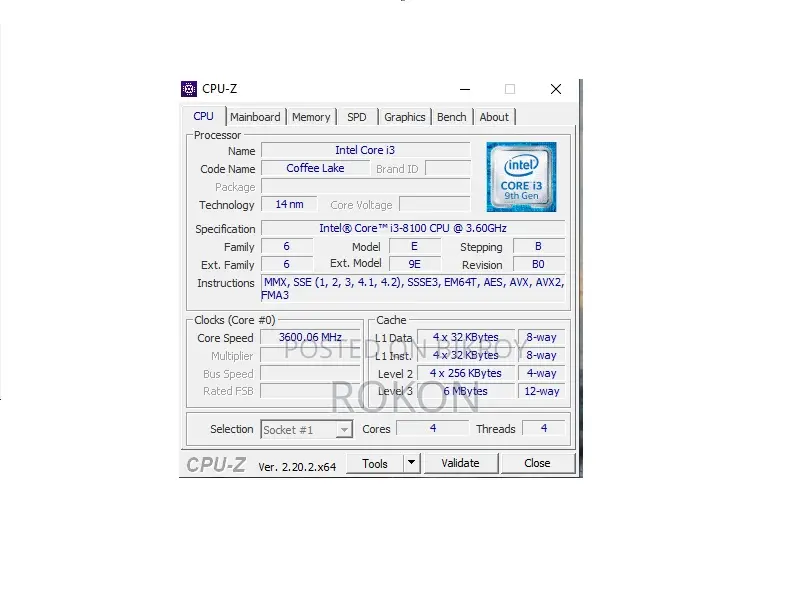Screen dimensions: 811x601
Task: Click the Close button at bottom
Action: coord(537,463)
